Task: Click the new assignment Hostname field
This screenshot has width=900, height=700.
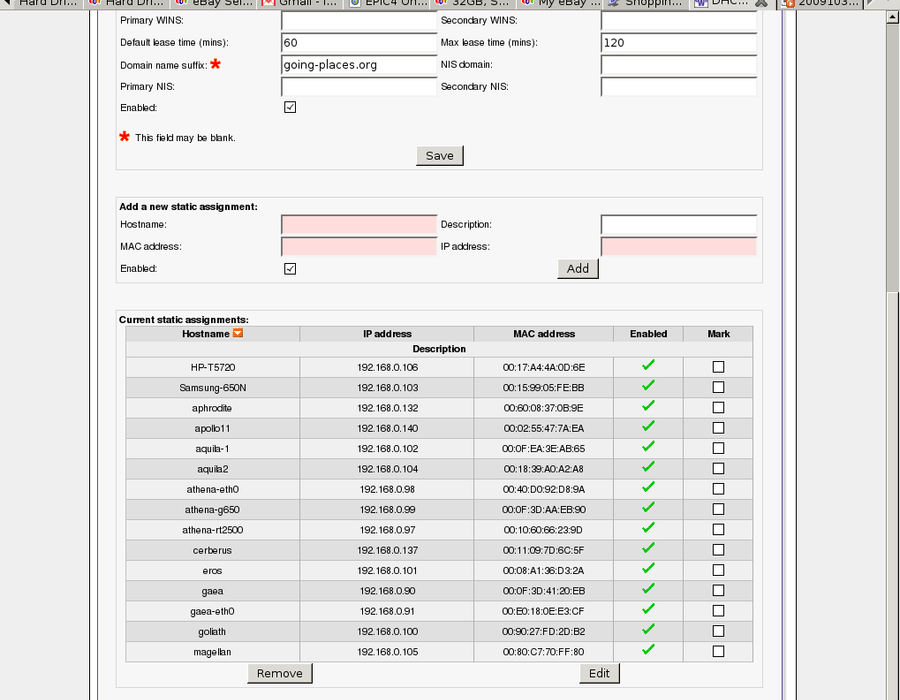Action: (359, 225)
